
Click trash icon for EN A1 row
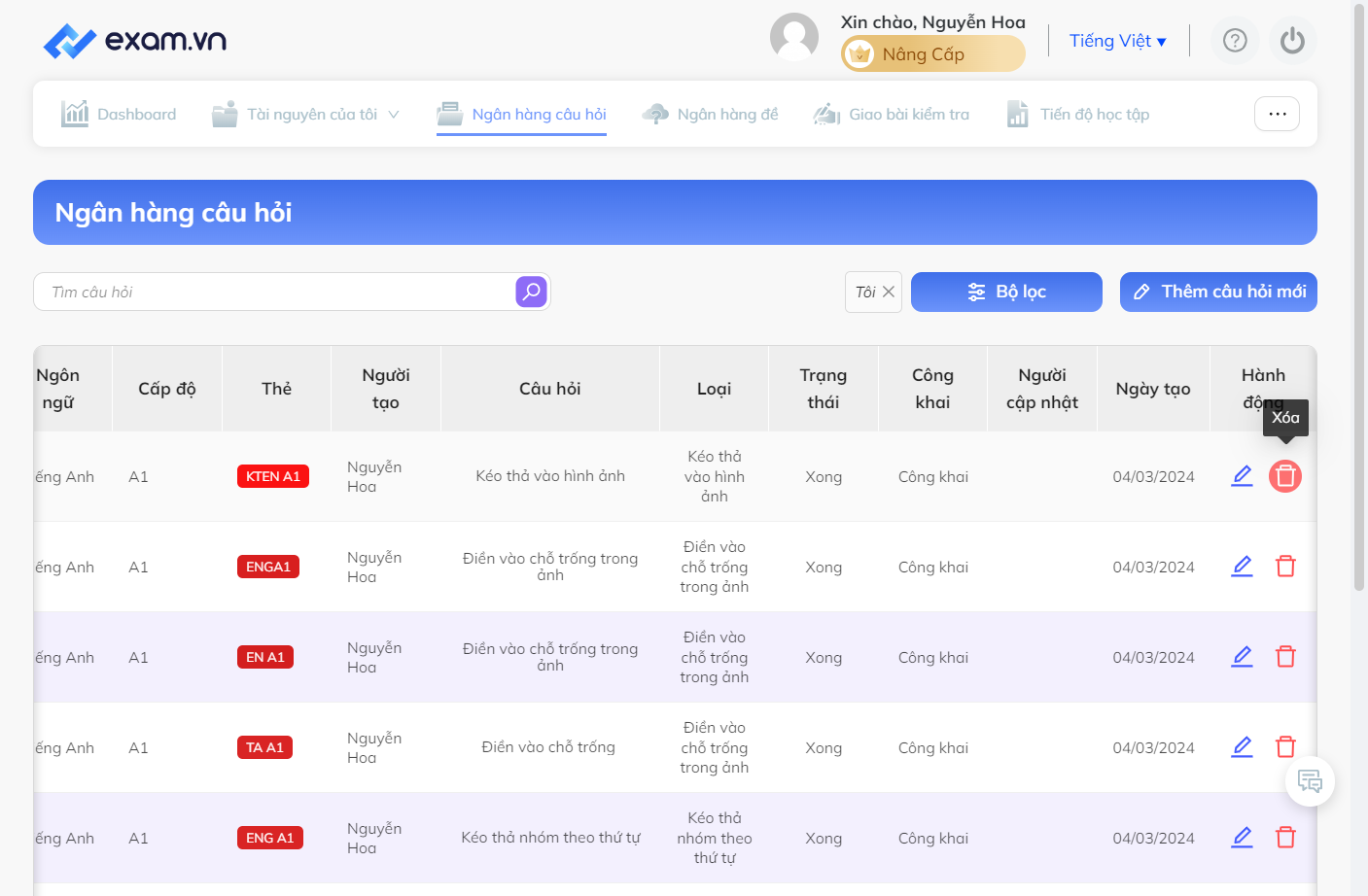point(1285,657)
